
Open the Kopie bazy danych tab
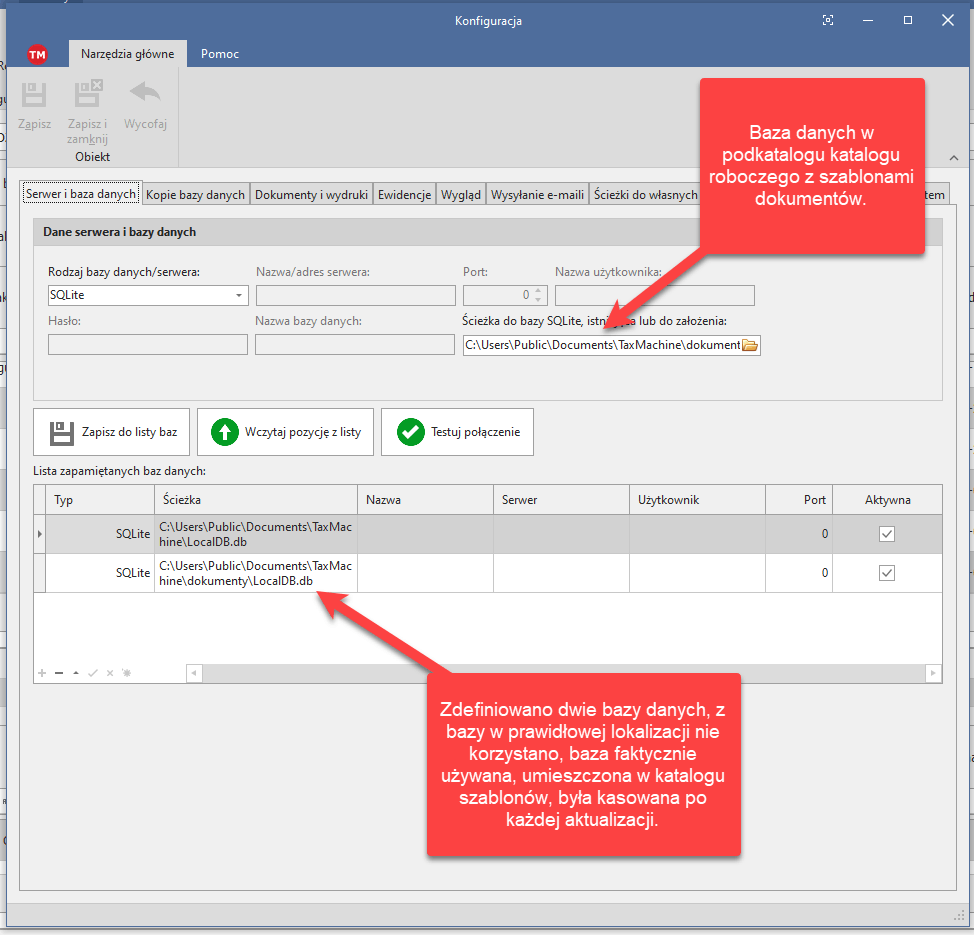(196, 195)
